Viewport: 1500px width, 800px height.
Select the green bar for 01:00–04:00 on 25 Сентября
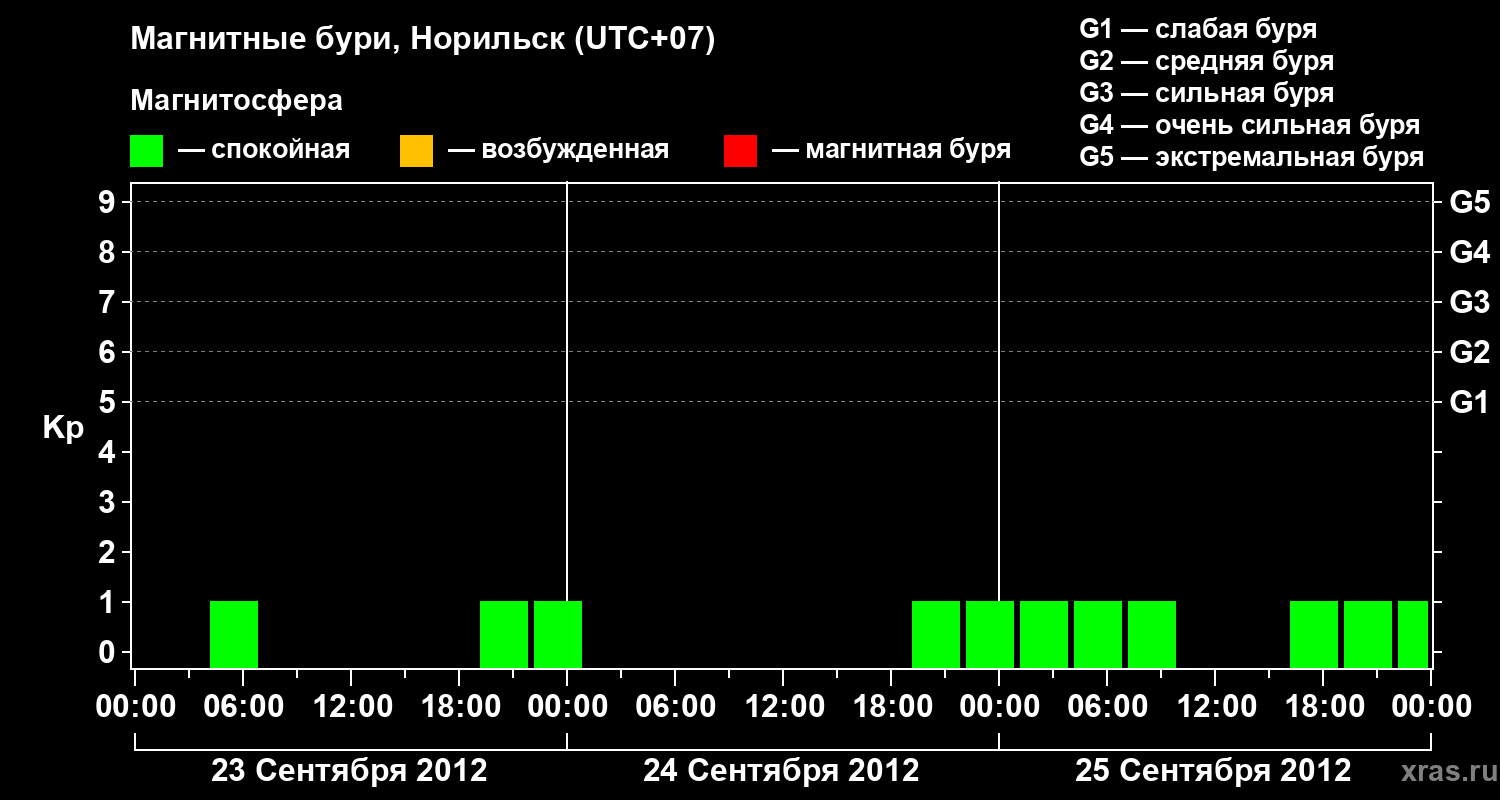1044,634
